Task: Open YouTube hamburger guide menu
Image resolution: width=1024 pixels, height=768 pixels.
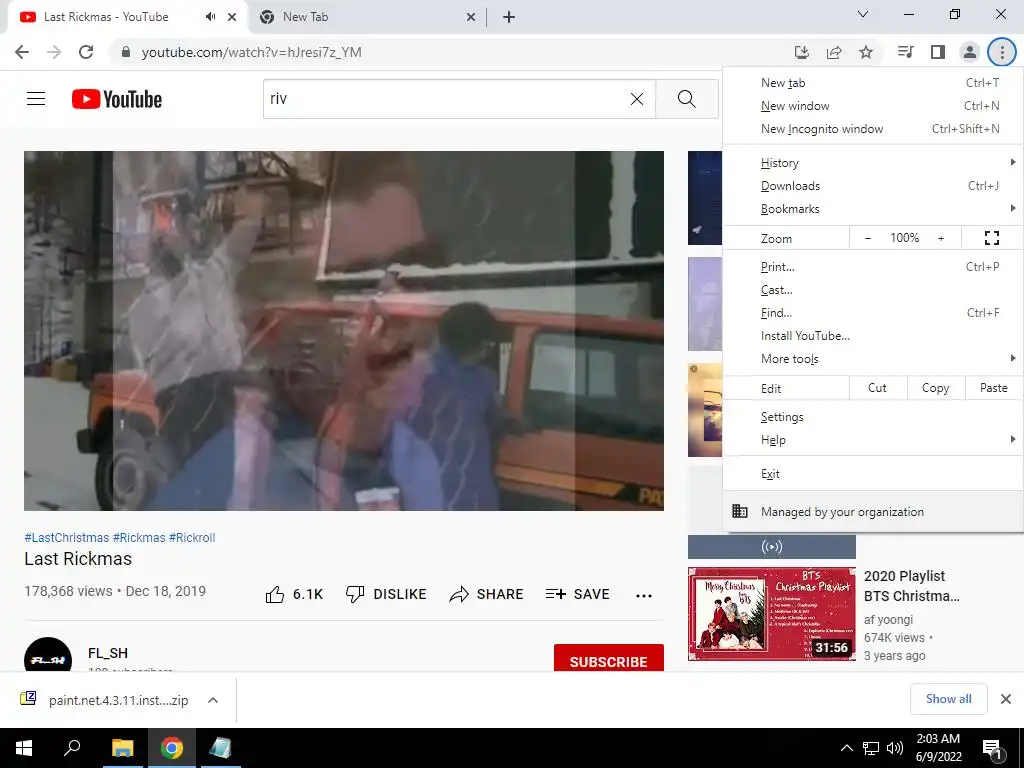Action: point(36,99)
